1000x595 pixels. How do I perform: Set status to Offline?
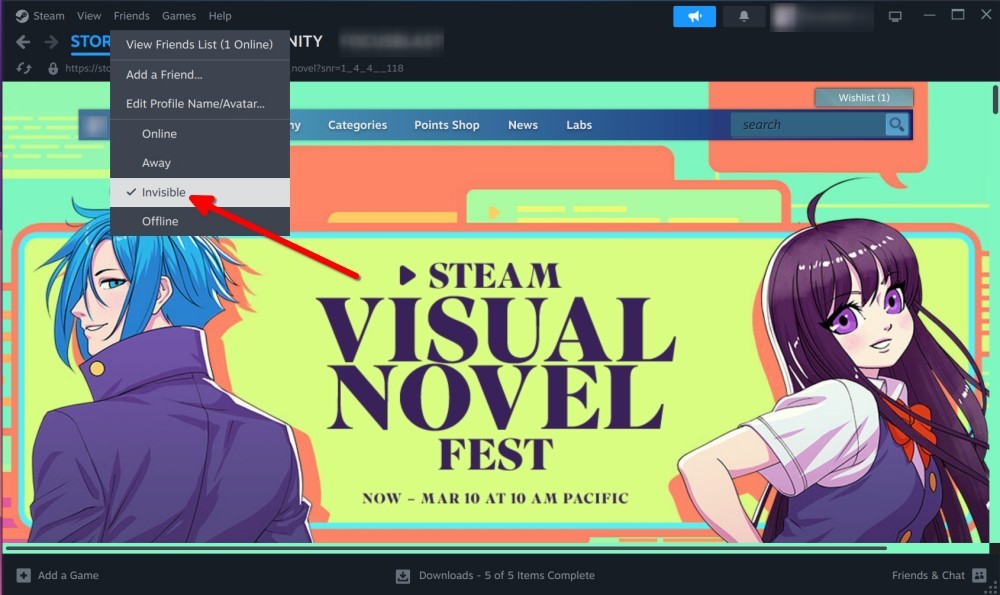200,221
